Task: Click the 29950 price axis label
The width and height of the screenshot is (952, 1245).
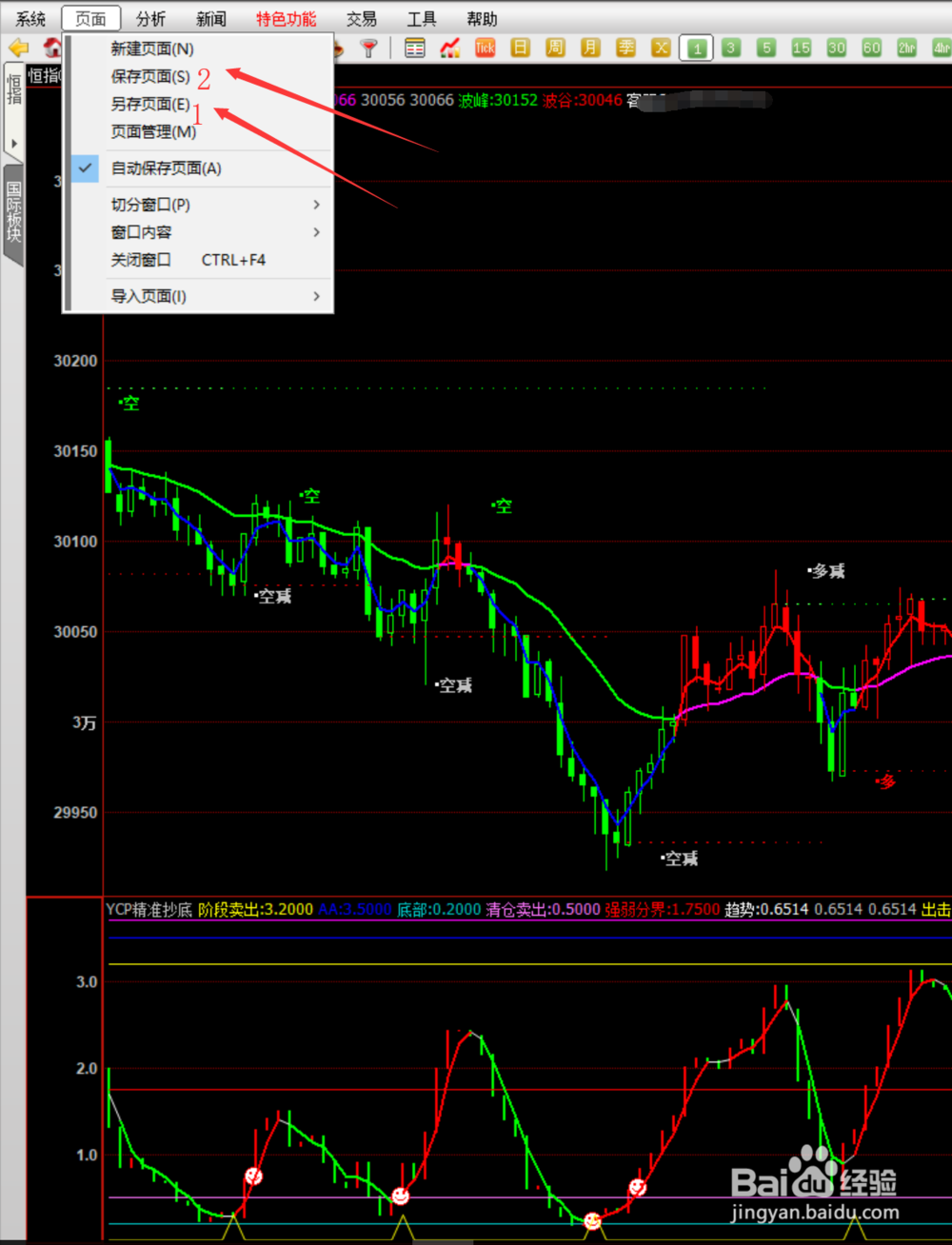Action: point(75,813)
